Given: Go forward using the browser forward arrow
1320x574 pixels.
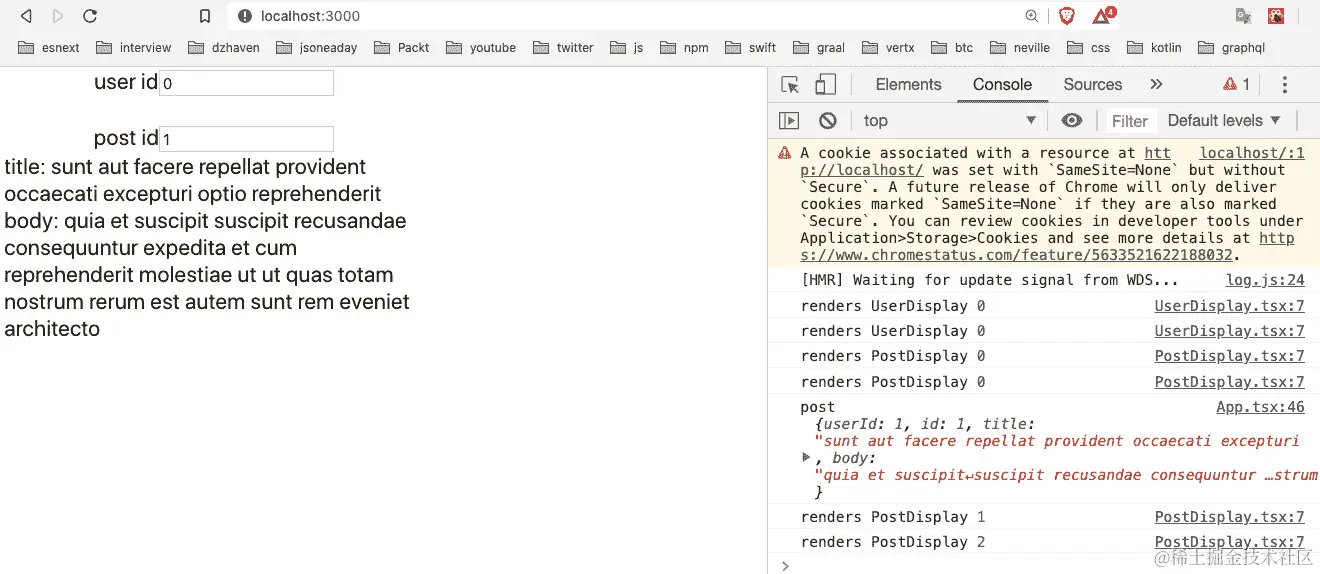Looking at the screenshot, I should pyautogui.click(x=58, y=16).
